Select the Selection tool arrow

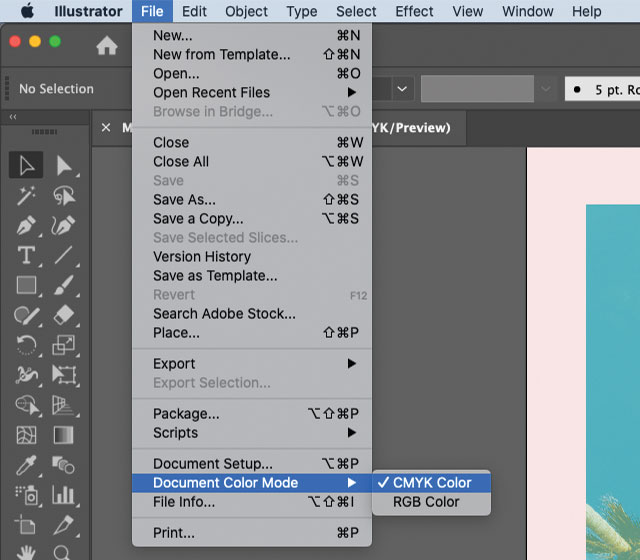27,166
